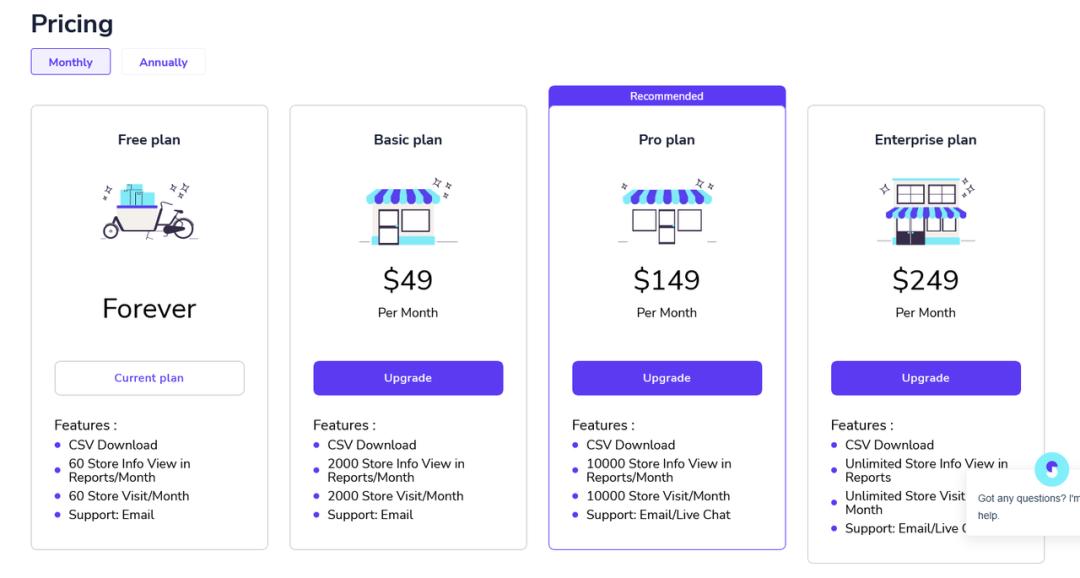Switch billing to Monthly
1080x578 pixels.
tap(71, 62)
